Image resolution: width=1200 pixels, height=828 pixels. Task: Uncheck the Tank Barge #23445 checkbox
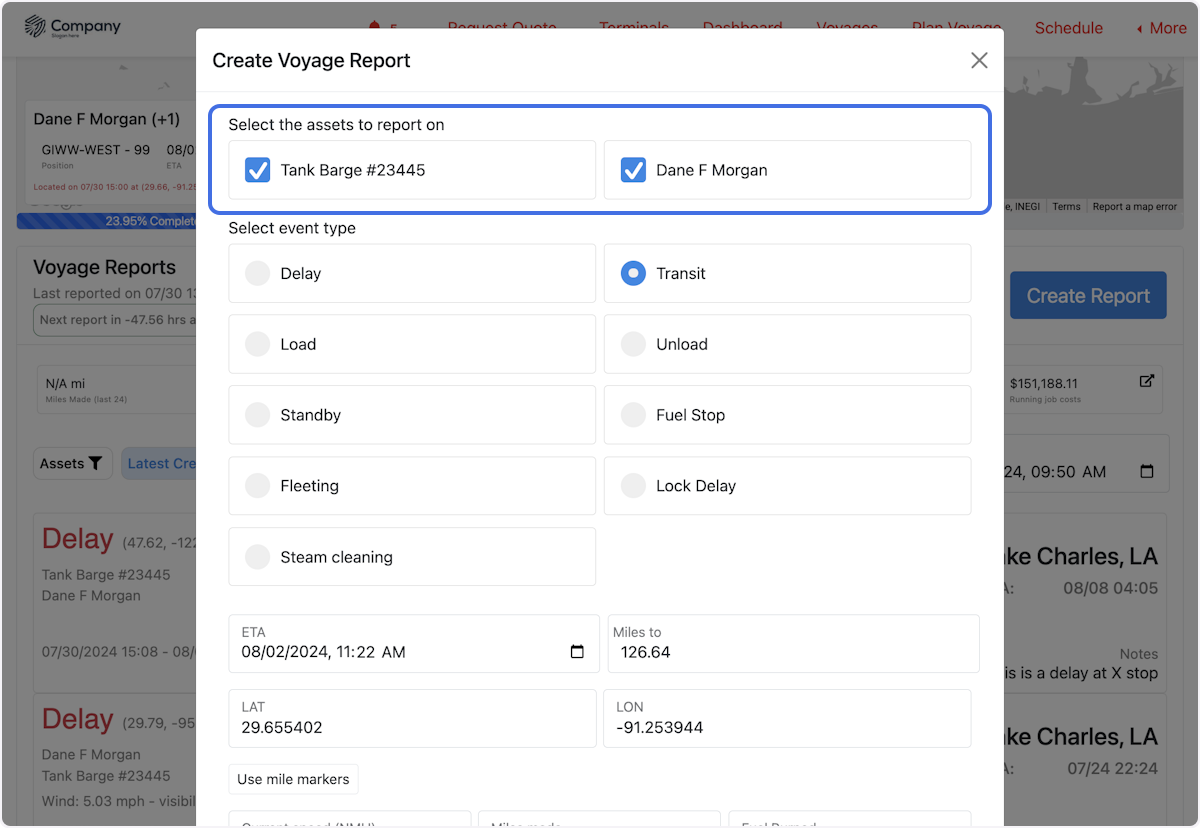point(257,170)
